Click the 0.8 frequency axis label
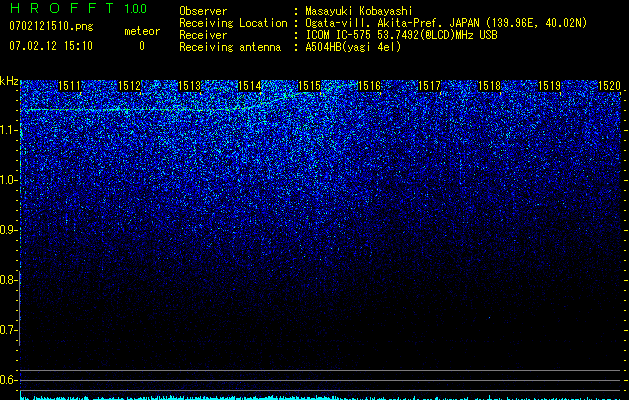 (x=8, y=280)
